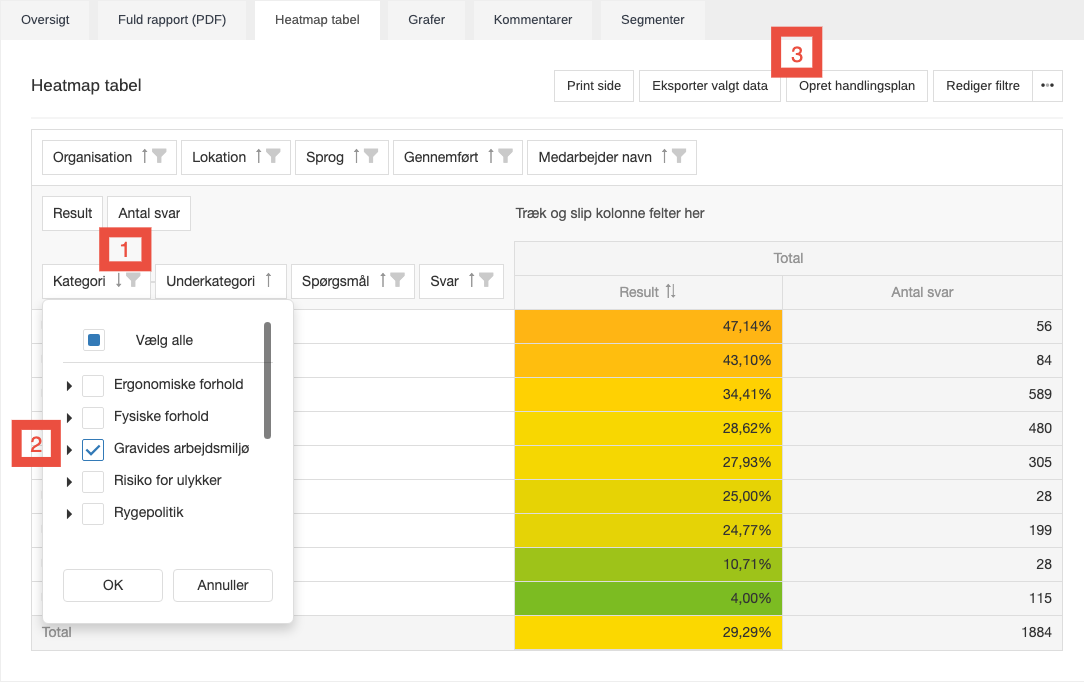Click the sort arrow on Underkategori field
The image size is (1084, 682).
click(268, 280)
